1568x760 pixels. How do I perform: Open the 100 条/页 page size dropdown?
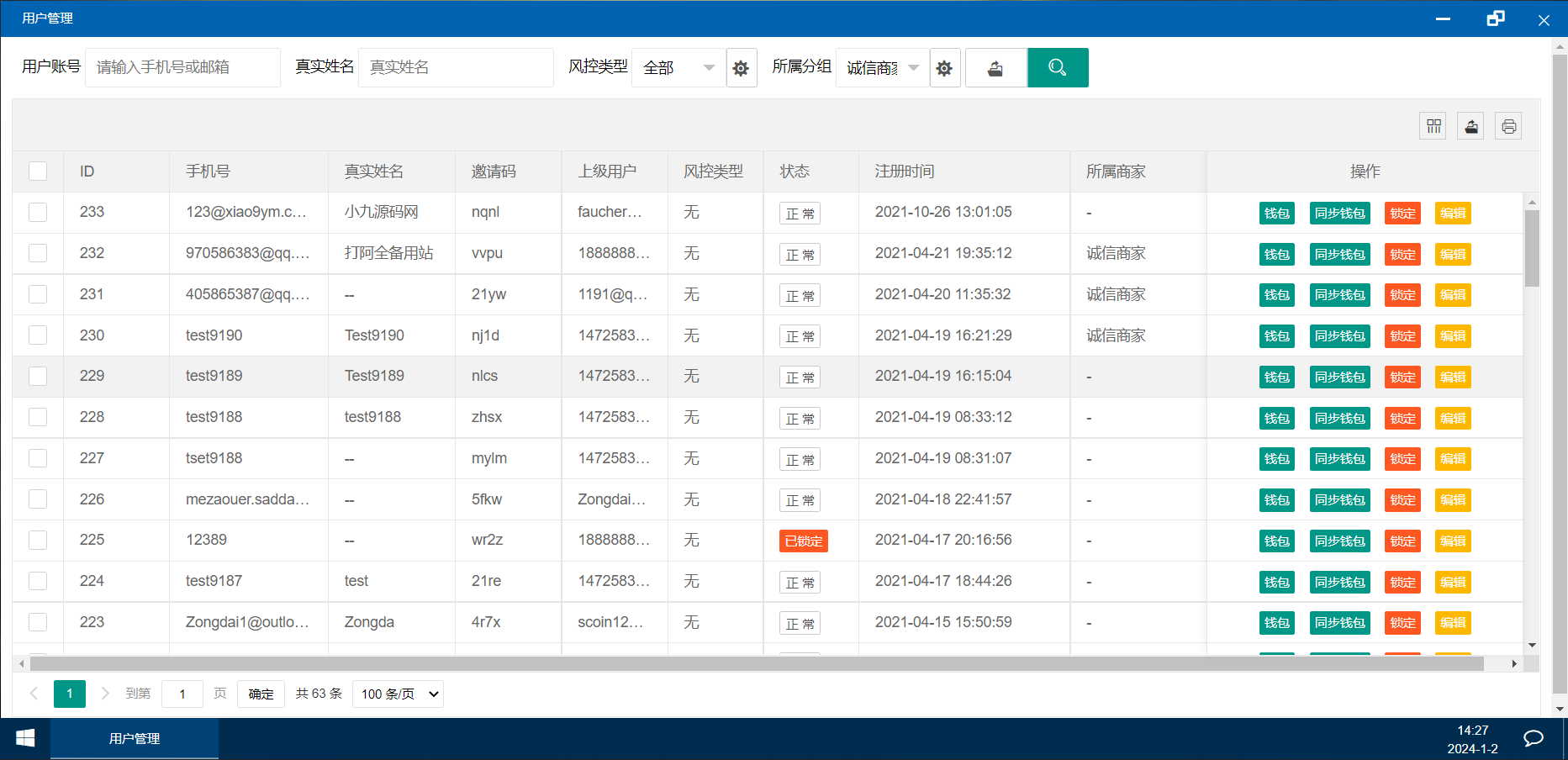(399, 694)
